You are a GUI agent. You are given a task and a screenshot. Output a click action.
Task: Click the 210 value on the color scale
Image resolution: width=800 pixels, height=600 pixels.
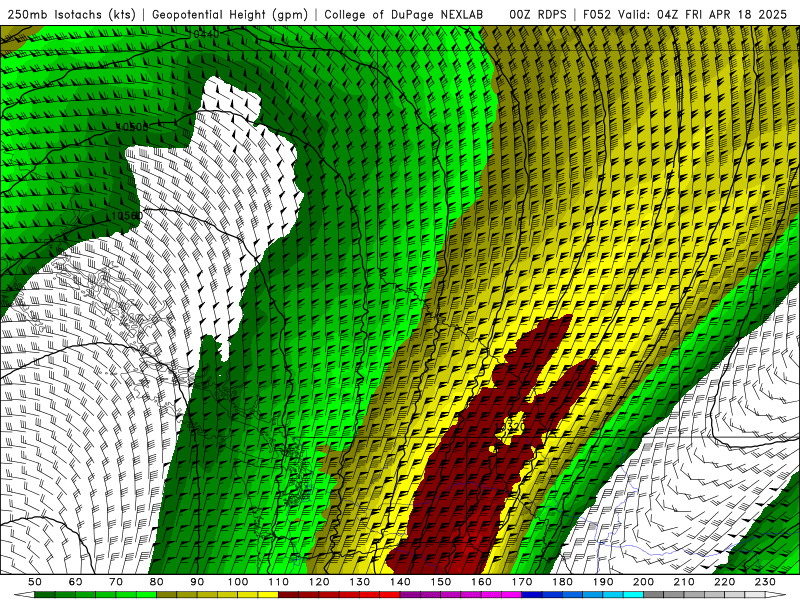point(684,582)
